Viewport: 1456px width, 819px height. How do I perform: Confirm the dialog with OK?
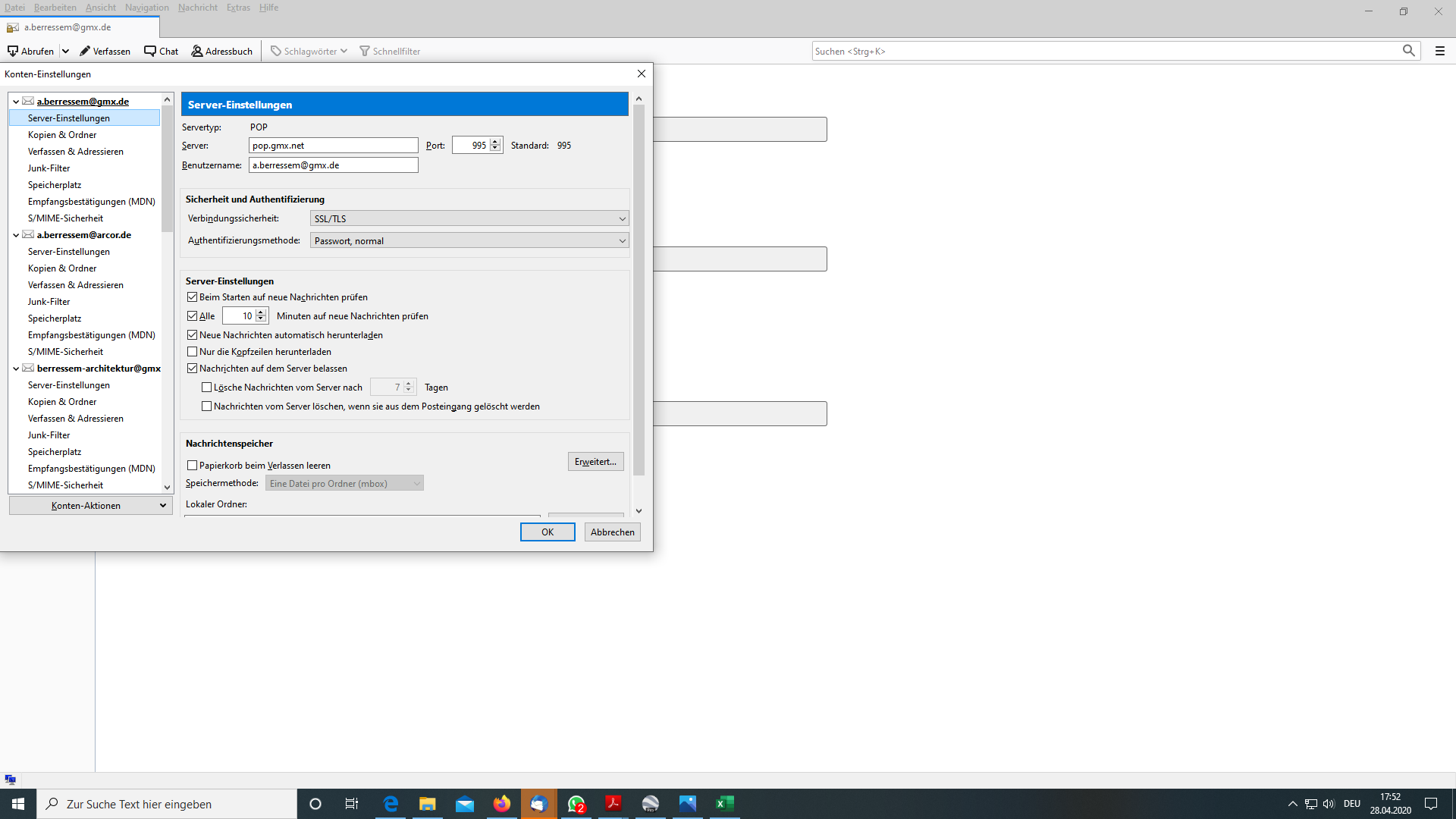tap(548, 532)
